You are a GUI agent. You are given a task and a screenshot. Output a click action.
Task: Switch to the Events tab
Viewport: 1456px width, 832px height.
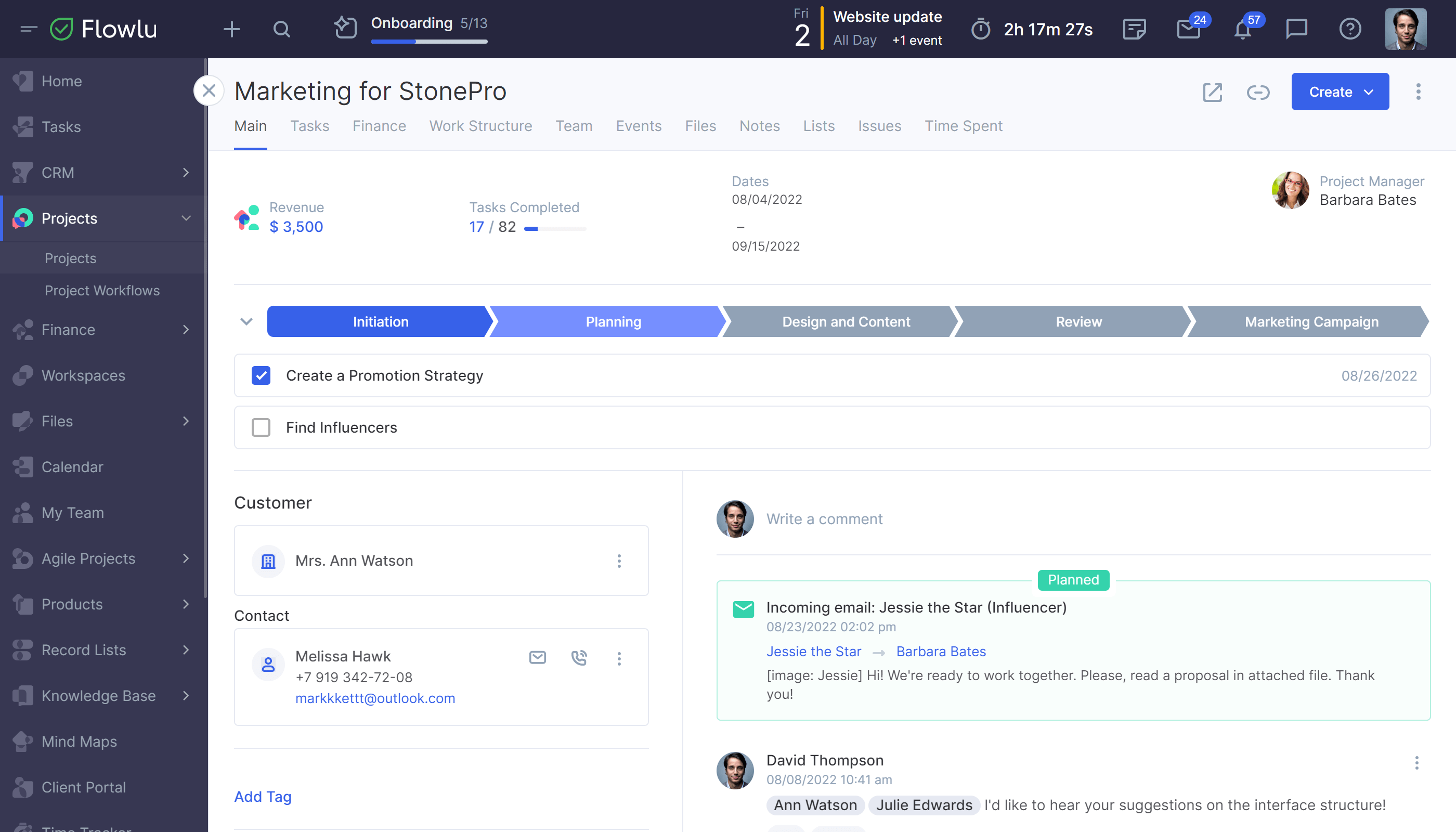click(x=638, y=126)
